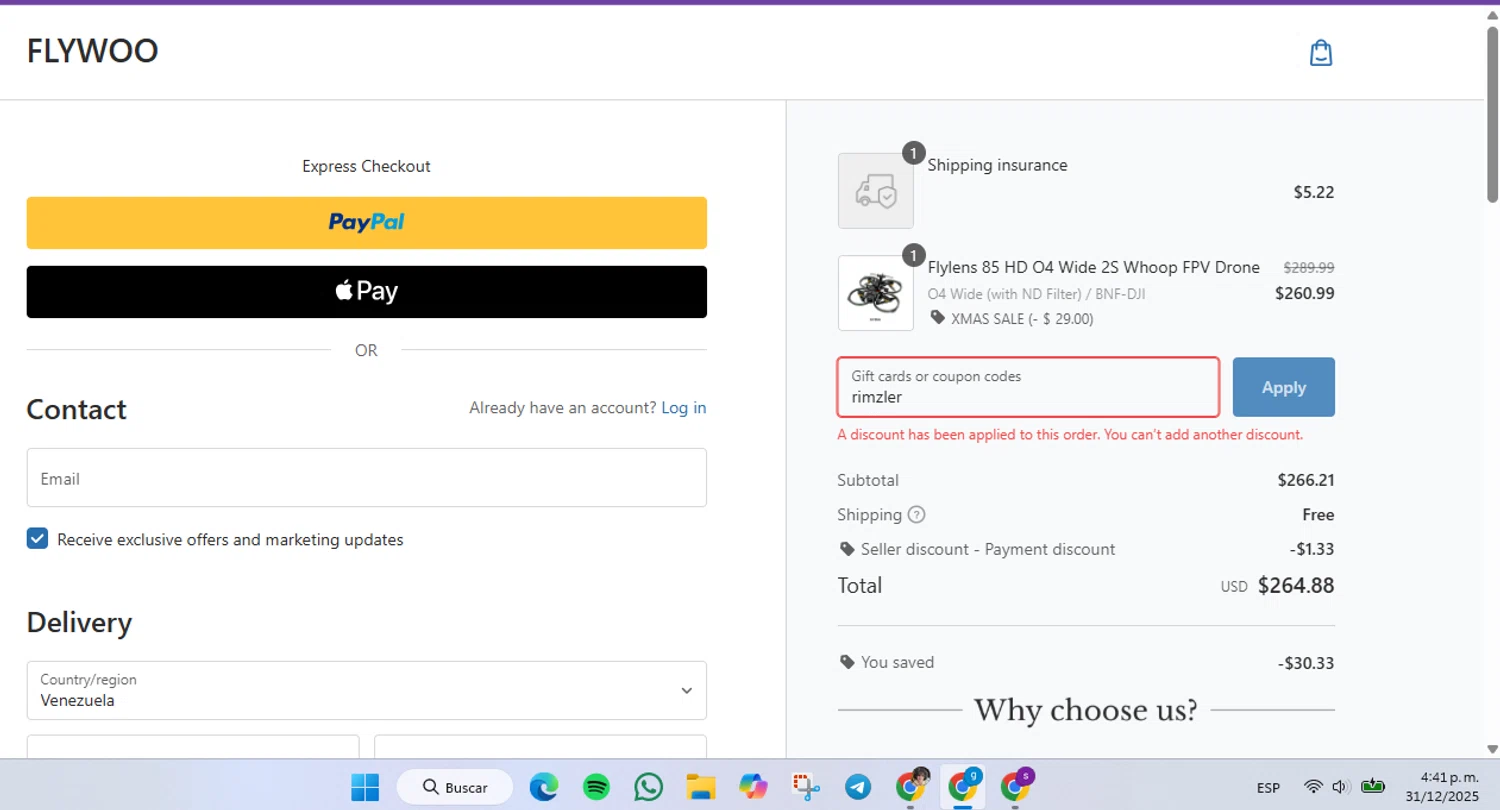Screen dimensions: 1500x810
Task: Click the battery status tray icon
Action: click(1373, 787)
